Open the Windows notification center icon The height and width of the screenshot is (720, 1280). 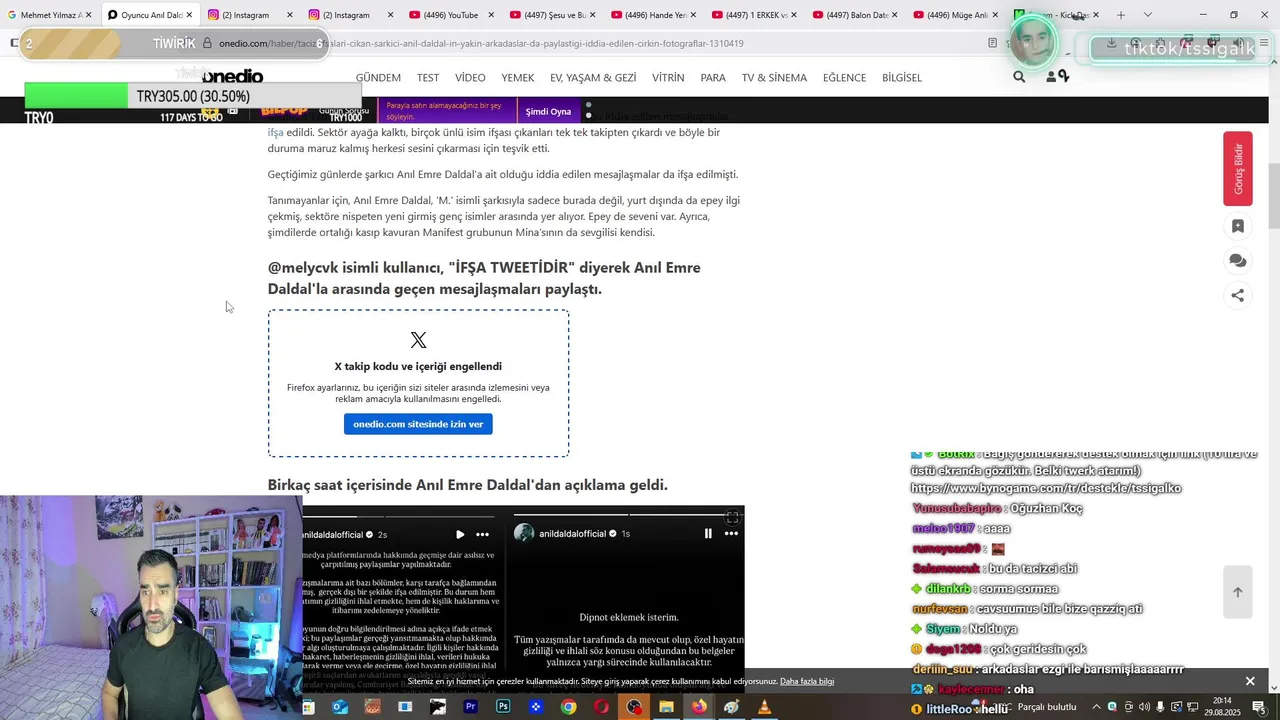click(x=1259, y=707)
